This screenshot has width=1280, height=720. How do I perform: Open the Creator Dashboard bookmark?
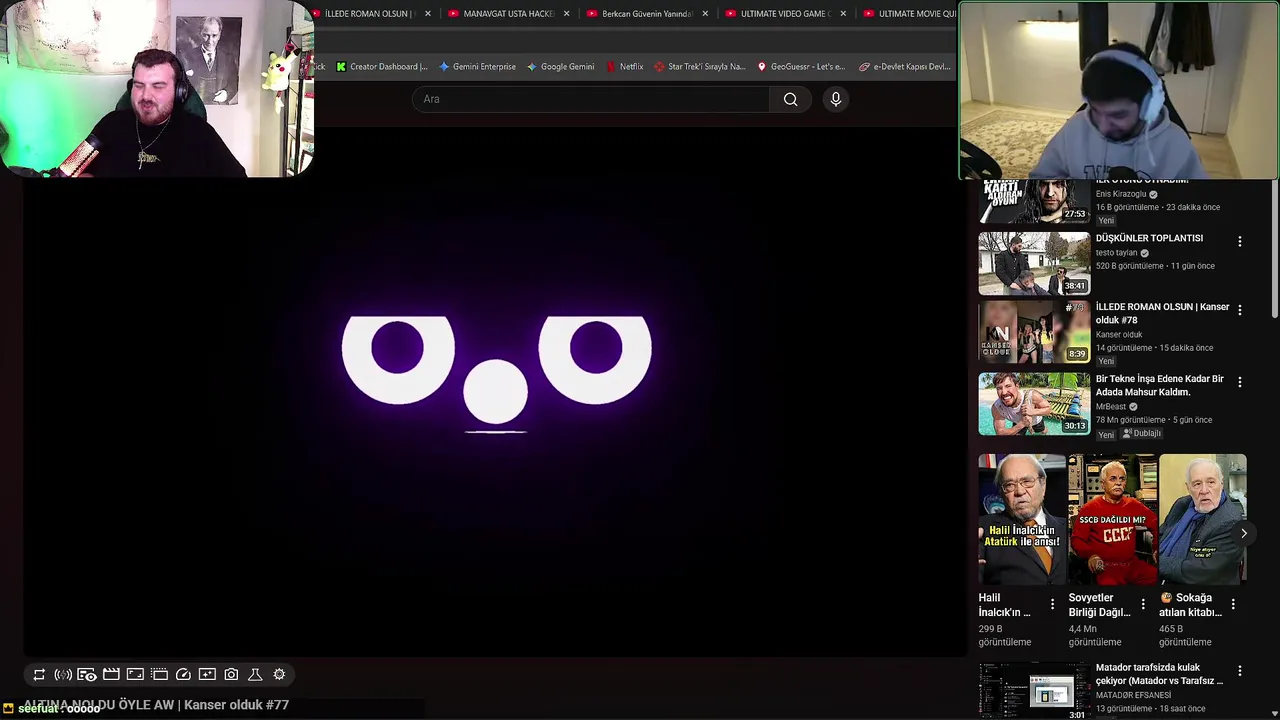pos(382,67)
